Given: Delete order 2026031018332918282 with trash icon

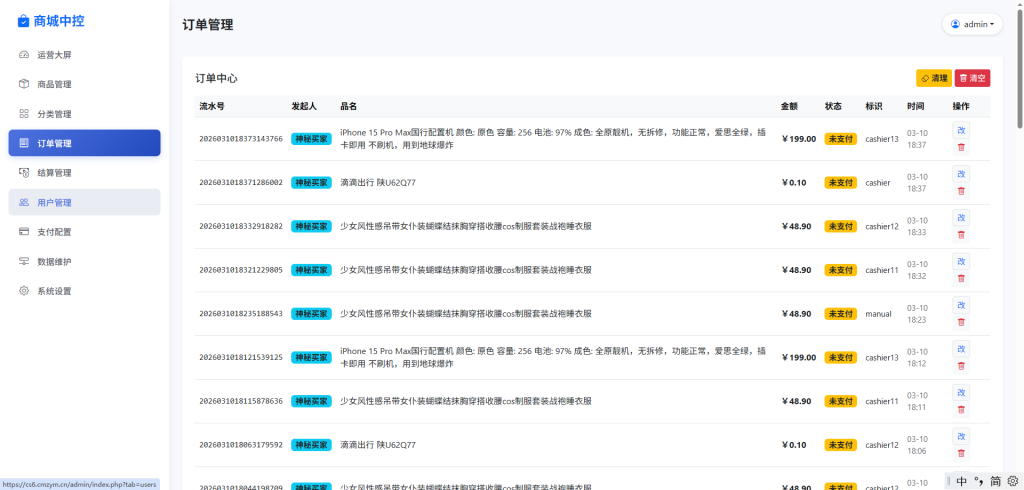Looking at the screenshot, I should pyautogui.click(x=961, y=235).
